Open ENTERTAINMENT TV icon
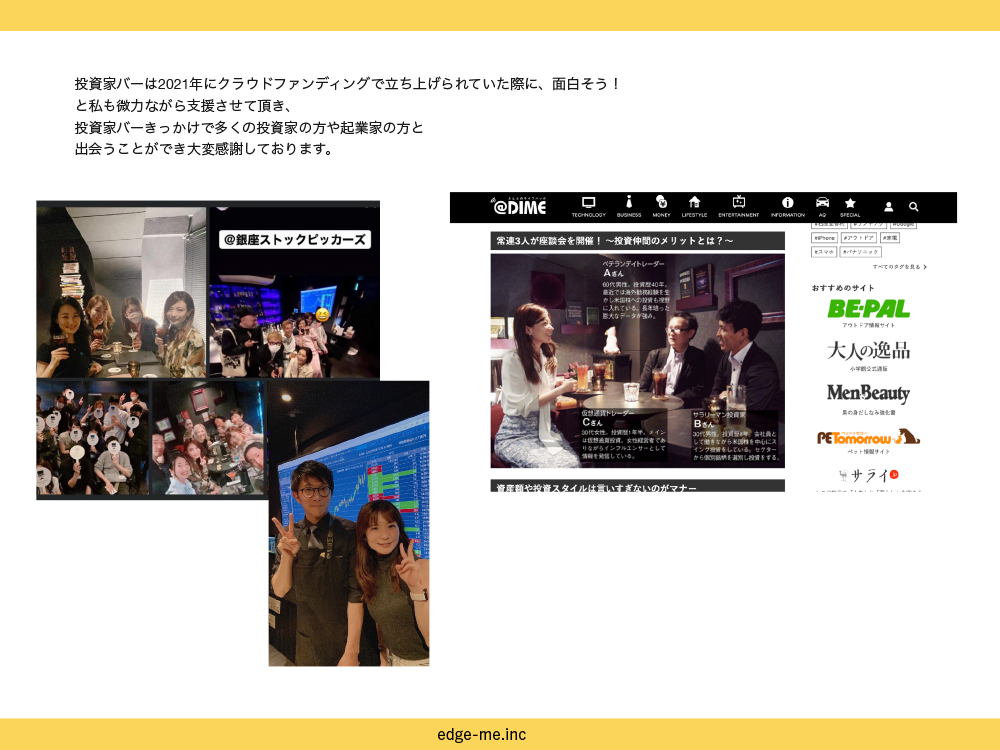 click(x=739, y=203)
